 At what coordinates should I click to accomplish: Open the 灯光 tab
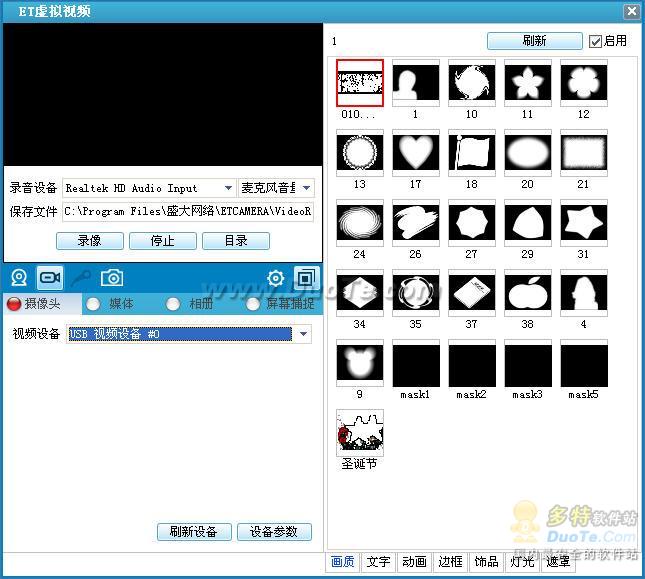(522, 562)
